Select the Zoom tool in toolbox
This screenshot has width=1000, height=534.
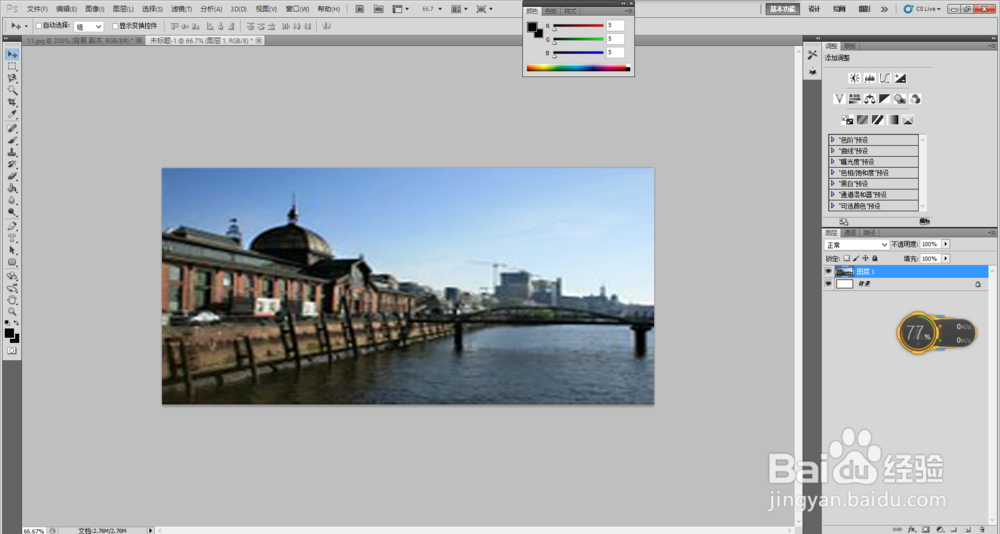point(12,312)
